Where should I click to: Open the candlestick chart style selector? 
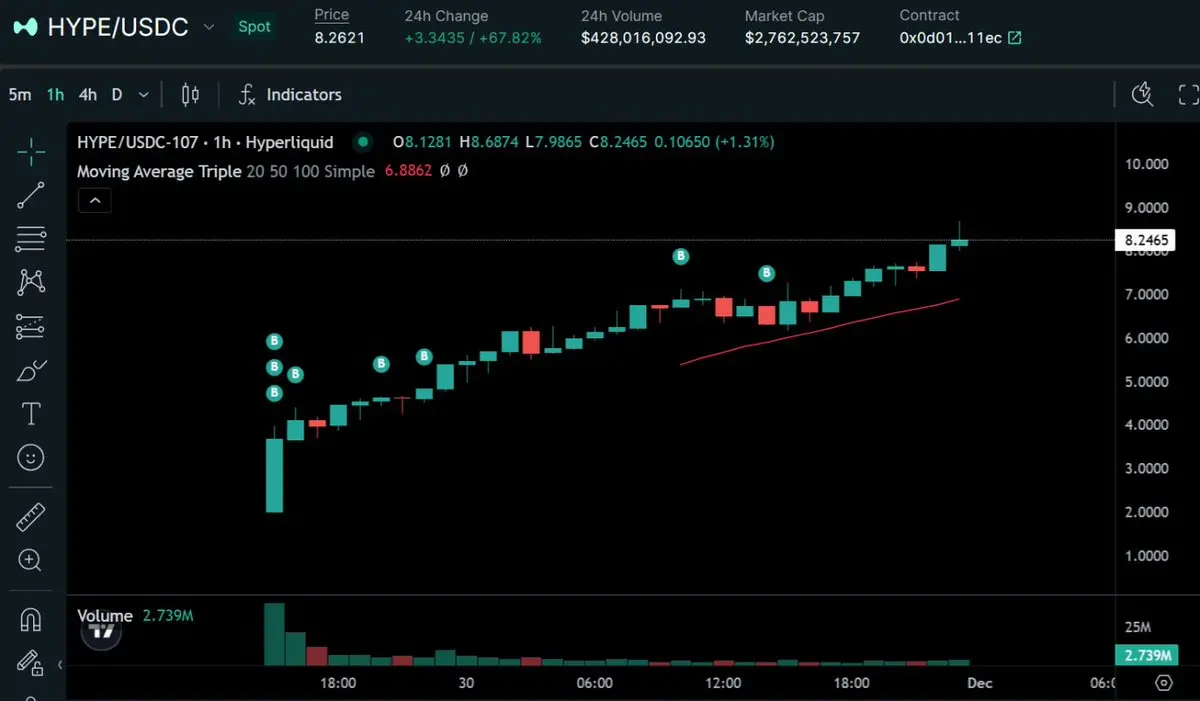[190, 95]
